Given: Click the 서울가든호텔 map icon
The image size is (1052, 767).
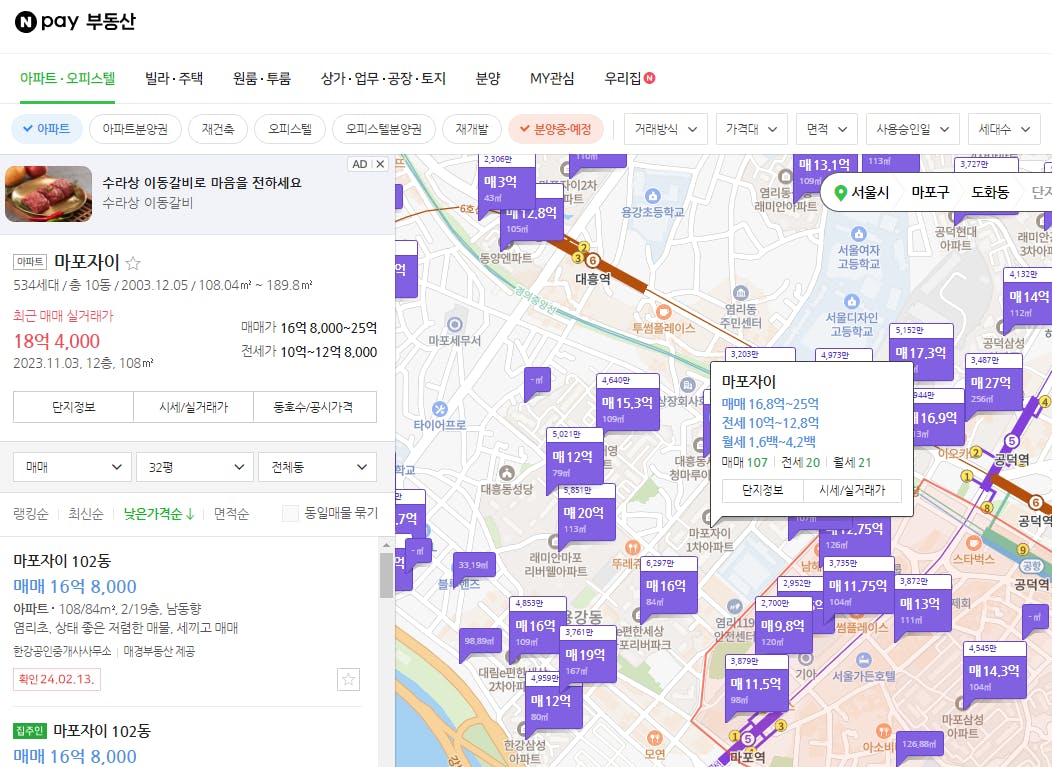Looking at the screenshot, I should point(863,660).
